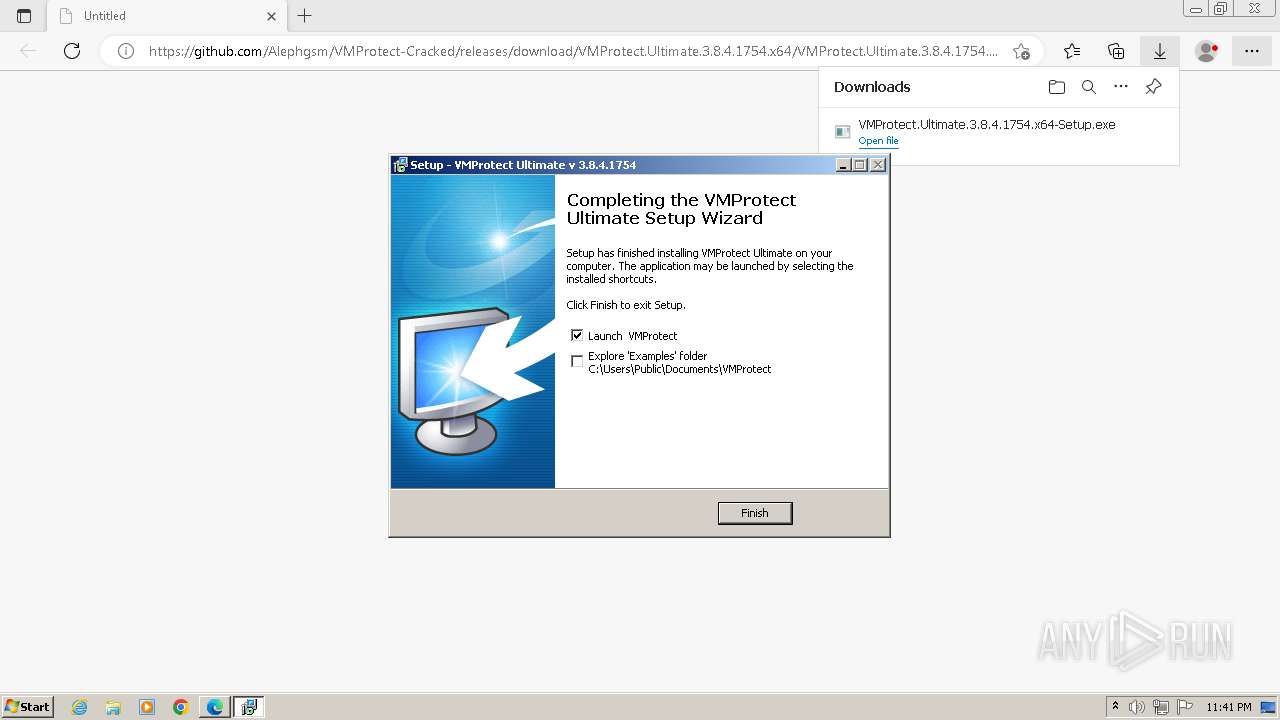The width and height of the screenshot is (1280, 720).
Task: Click the 11:41 PM system clock
Action: click(1229, 707)
